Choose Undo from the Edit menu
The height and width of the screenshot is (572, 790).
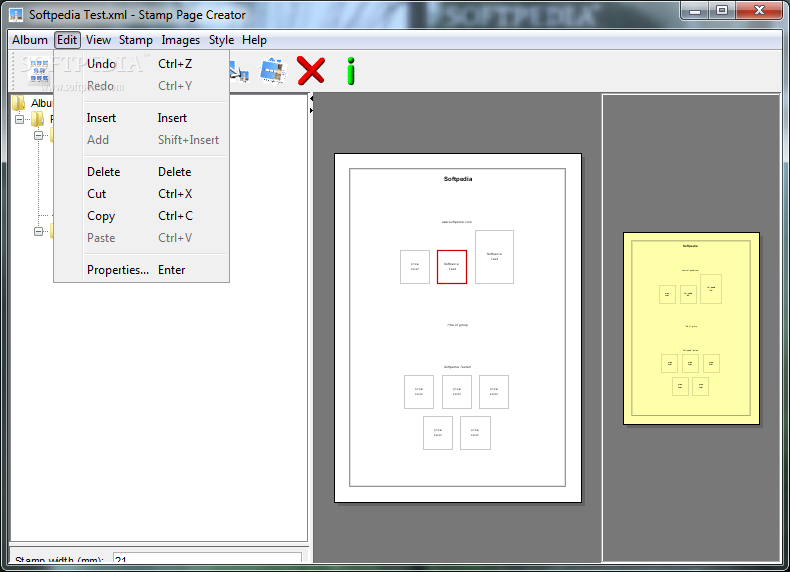[x=142, y=64]
